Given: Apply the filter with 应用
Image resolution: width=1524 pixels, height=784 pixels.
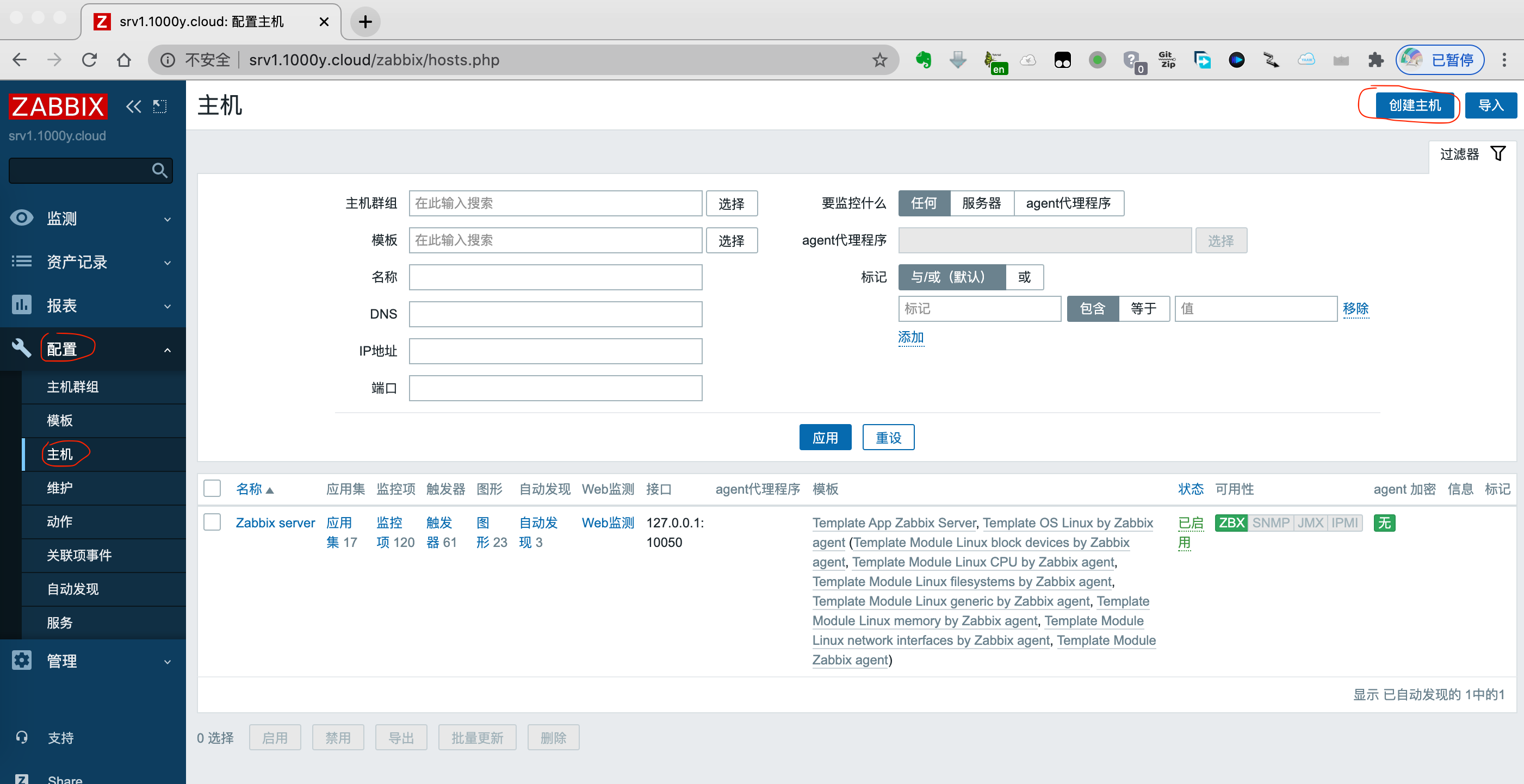Looking at the screenshot, I should (825, 438).
